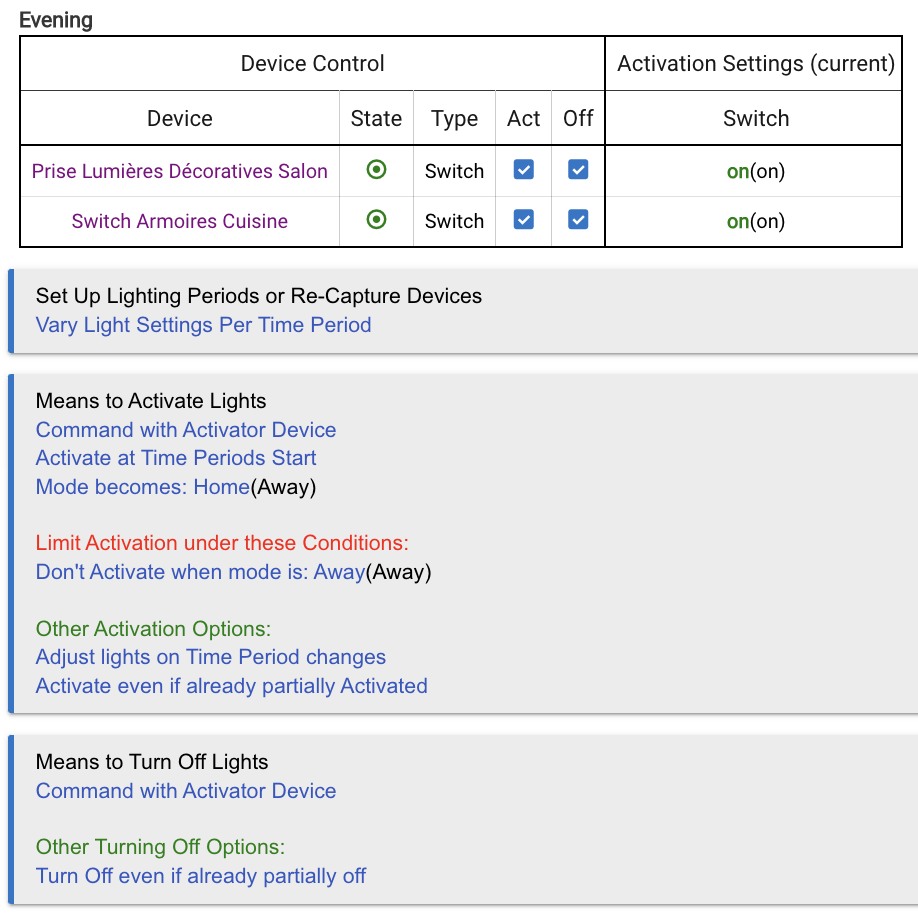
Task: Toggle Off checkbox for Switch Armoires Cuisine
Action: (578, 220)
